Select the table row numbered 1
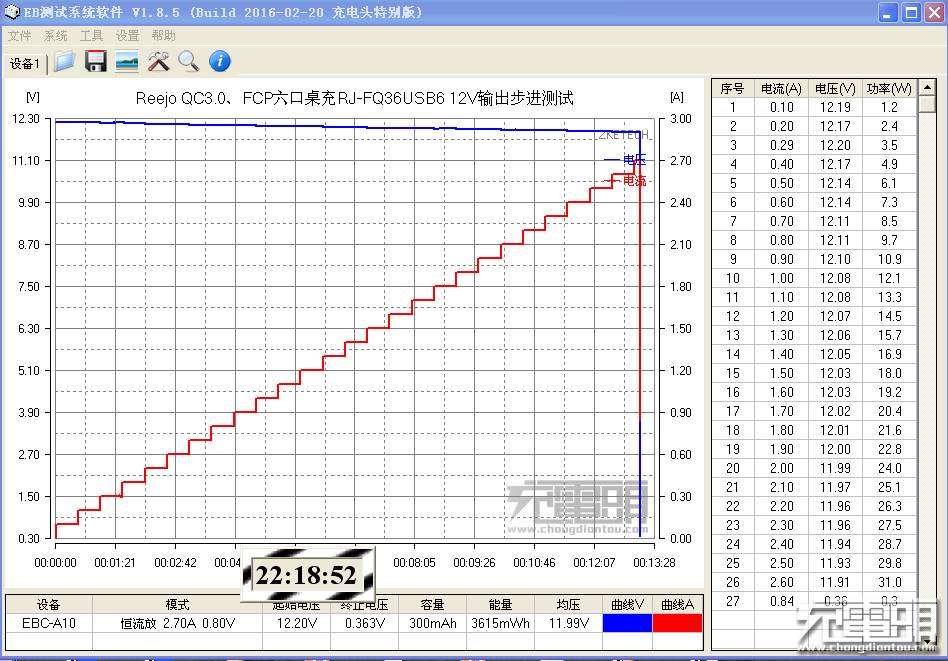Viewport: 948px width, 661px height. pyautogui.click(x=814, y=107)
